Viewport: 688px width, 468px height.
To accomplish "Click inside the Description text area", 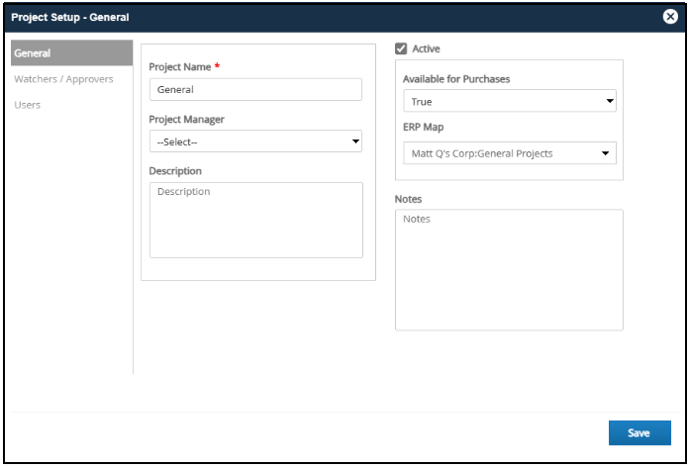I will pos(256,220).
